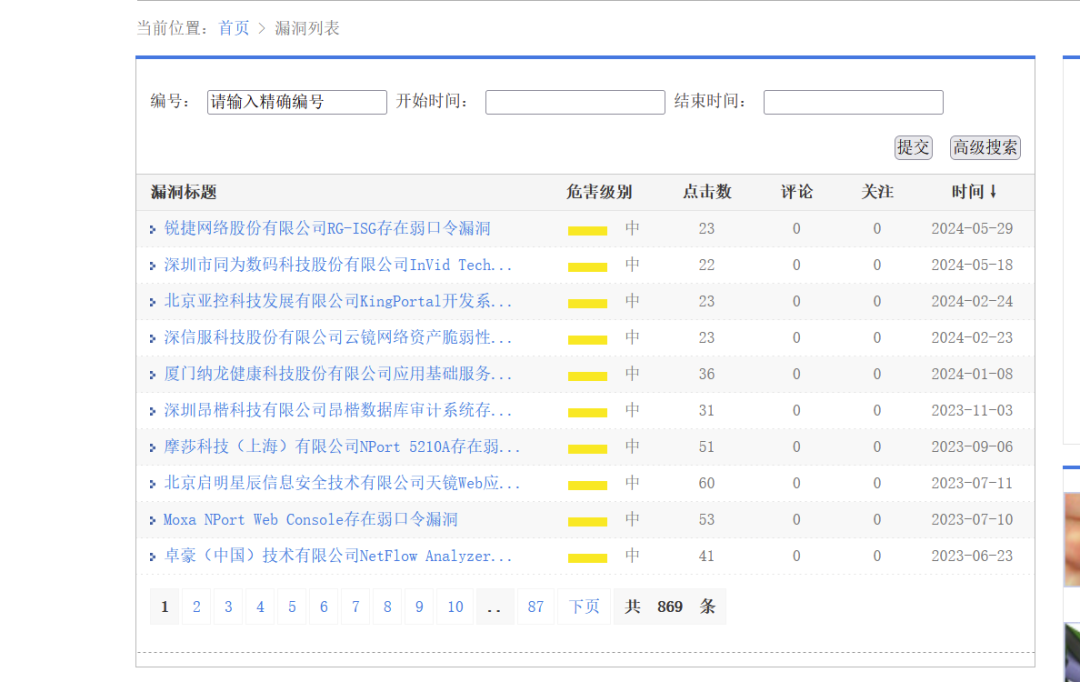Viewport: 1080px width, 682px height.
Task: Click the yellow severity bar in 卓豪 row
Action: (588, 558)
